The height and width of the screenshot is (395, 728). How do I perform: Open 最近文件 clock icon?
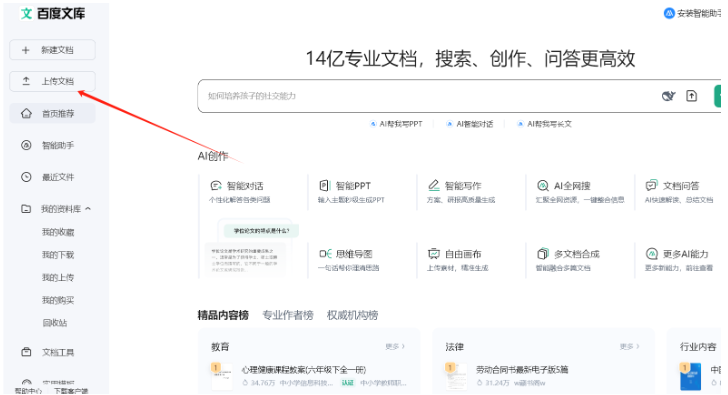(x=26, y=177)
